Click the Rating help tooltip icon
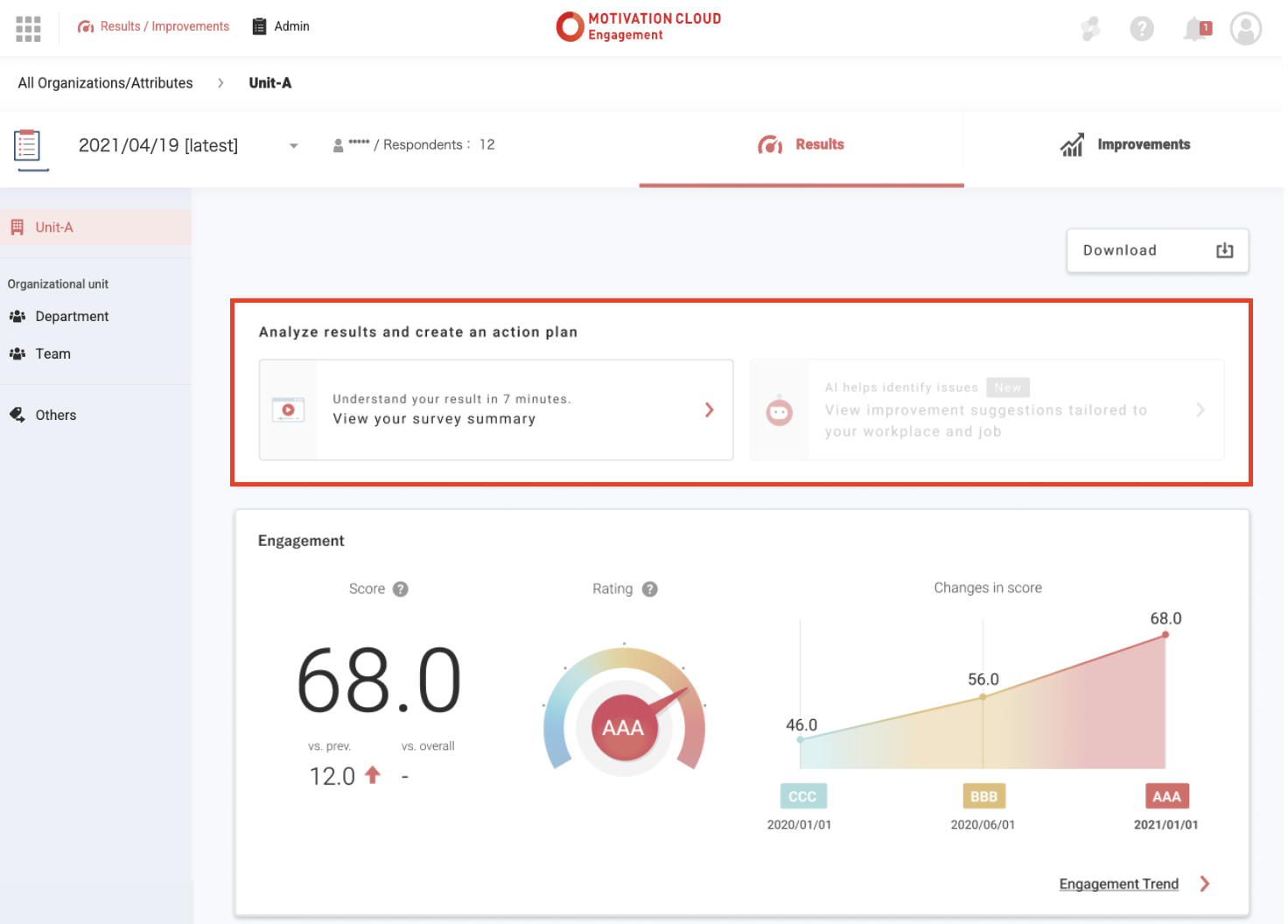 [x=649, y=589]
